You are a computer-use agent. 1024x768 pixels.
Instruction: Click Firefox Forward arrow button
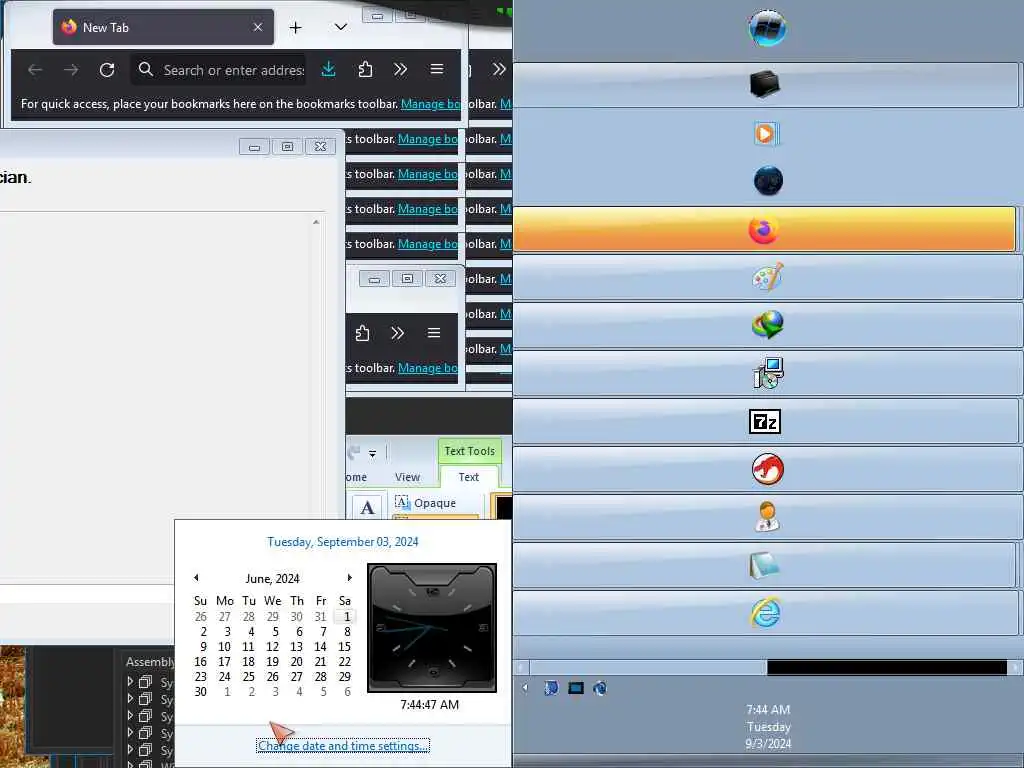point(71,69)
